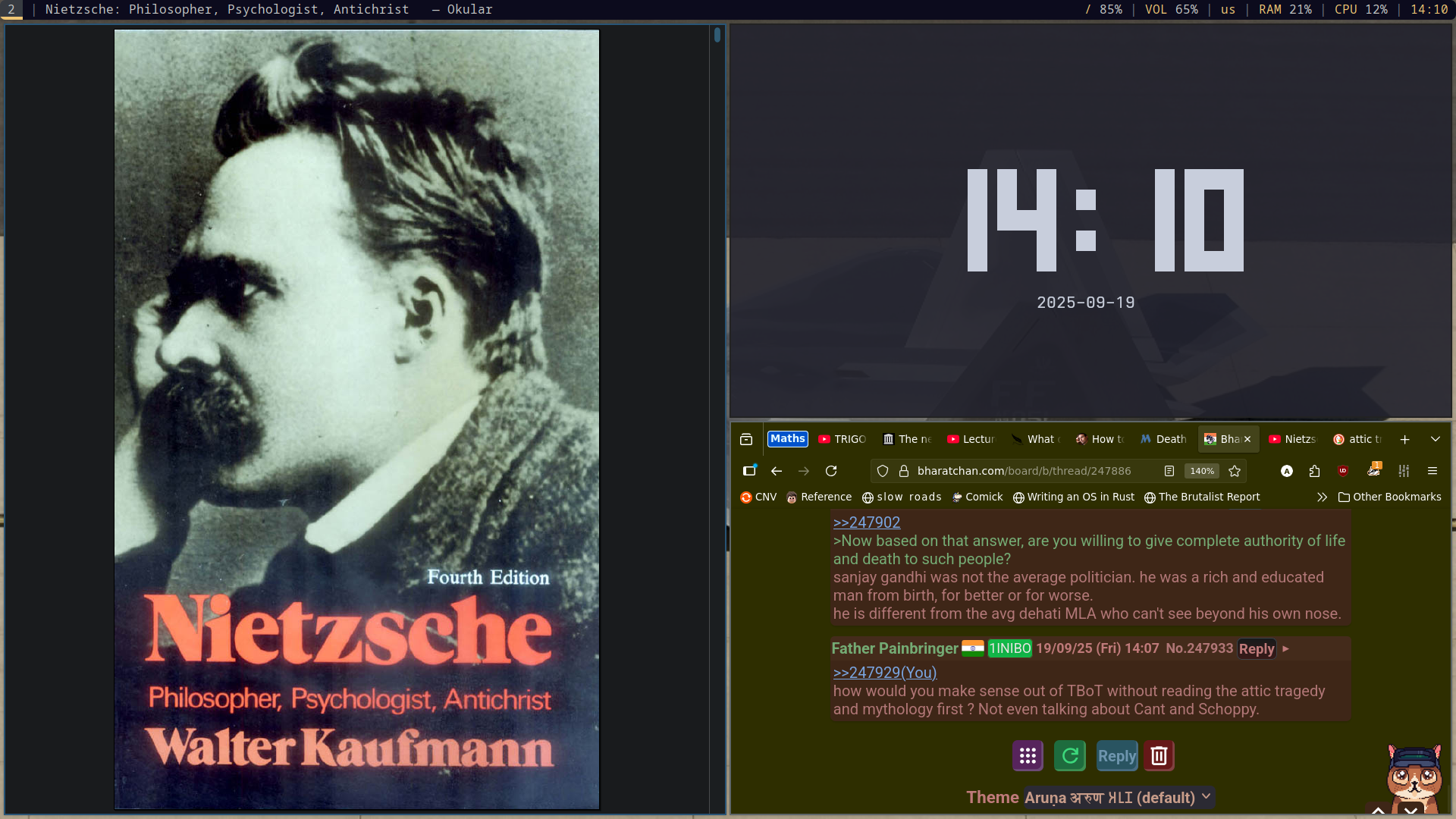Show more bookmarks with the double chevron
Viewport: 1456px width, 819px height.
1322,497
